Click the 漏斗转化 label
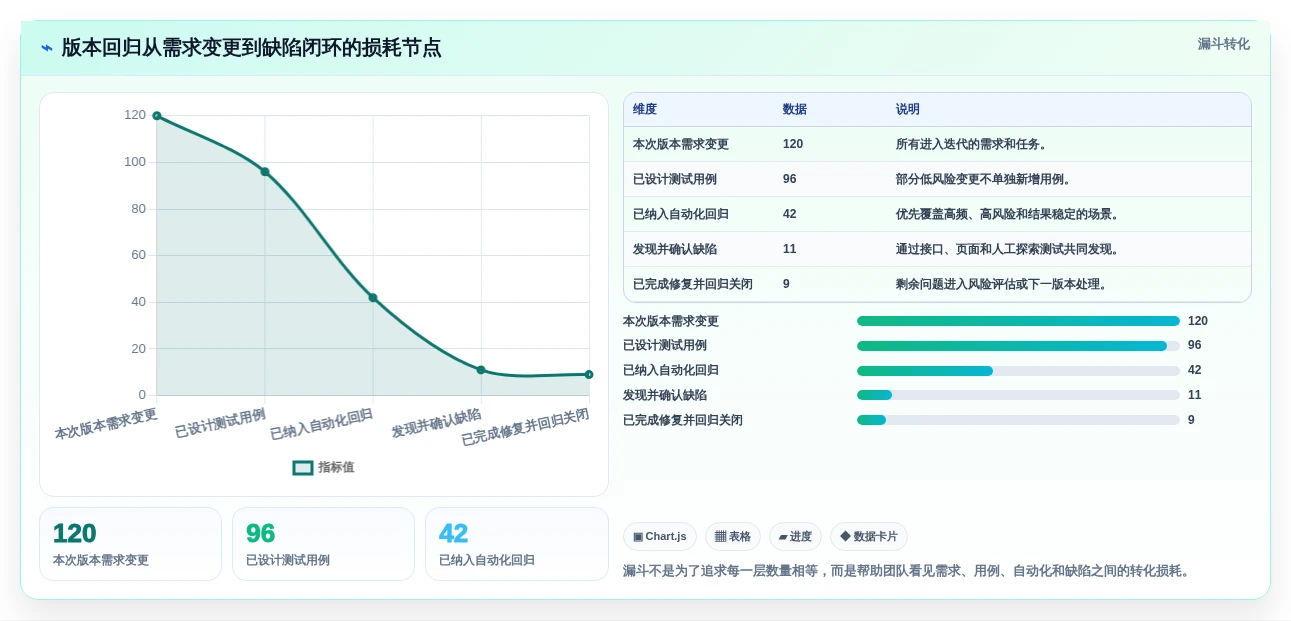 (x=1224, y=44)
